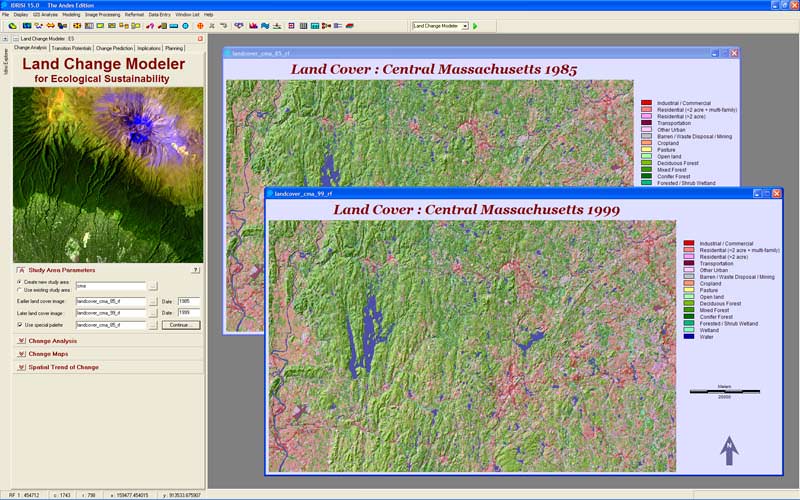The height and width of the screenshot is (500, 800).
Task: Click the red Industrial / Commercial swatch in 1999 legend
Action: (x=689, y=243)
